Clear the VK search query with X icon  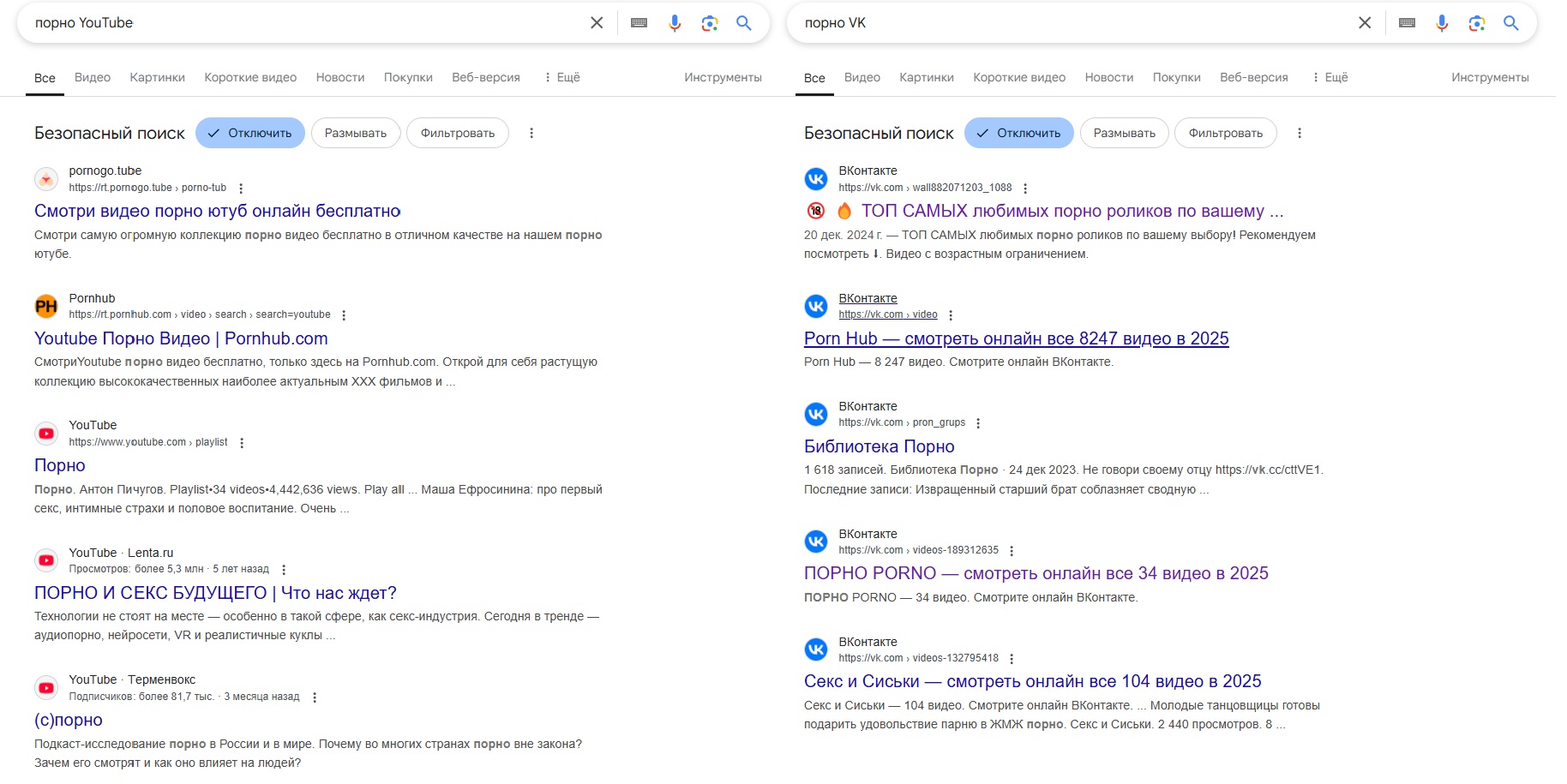(x=1365, y=23)
